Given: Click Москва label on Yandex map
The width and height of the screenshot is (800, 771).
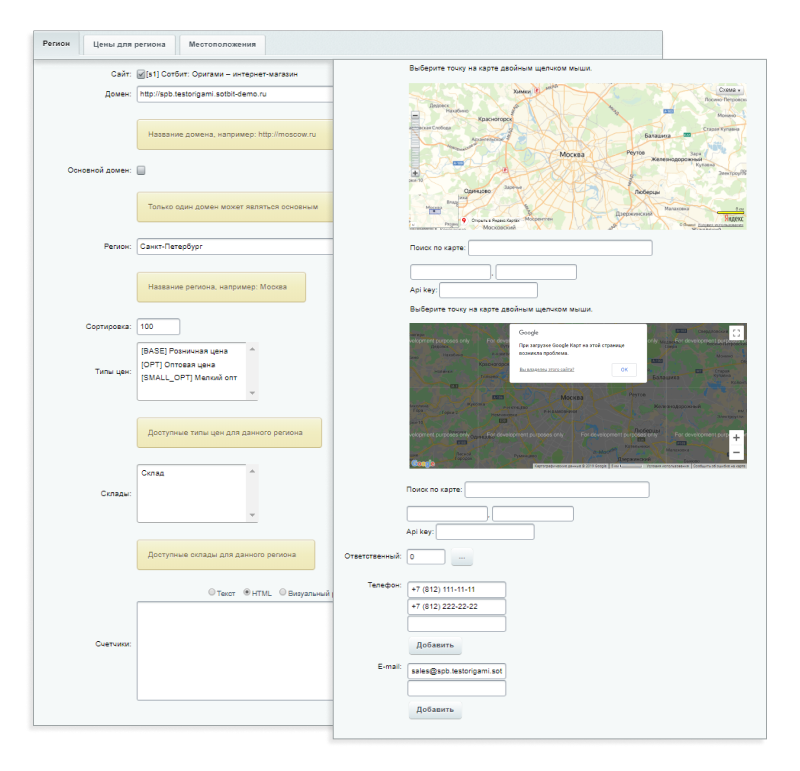Looking at the screenshot, I should (571, 155).
